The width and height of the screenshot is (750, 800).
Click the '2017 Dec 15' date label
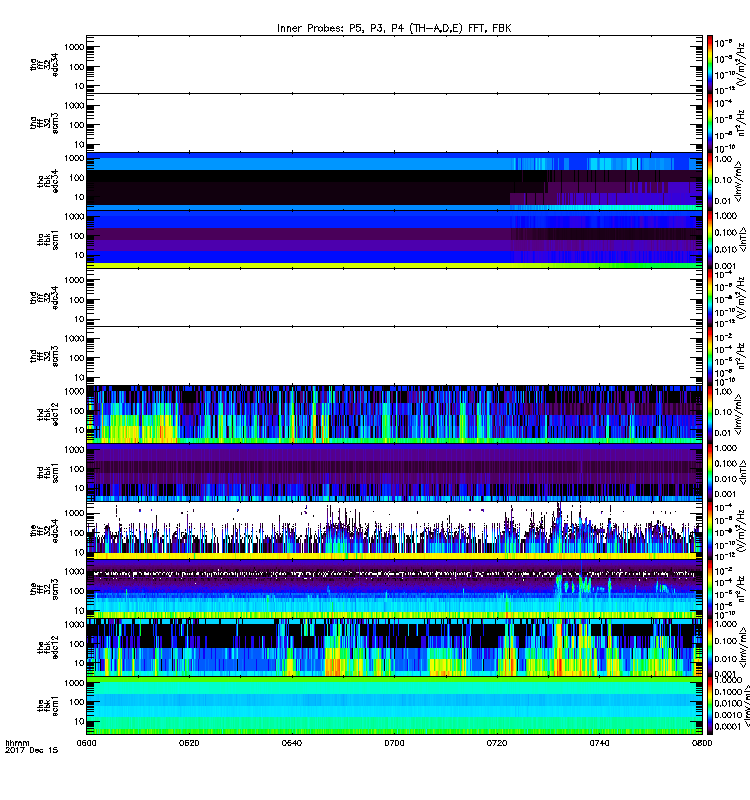tap(31, 750)
